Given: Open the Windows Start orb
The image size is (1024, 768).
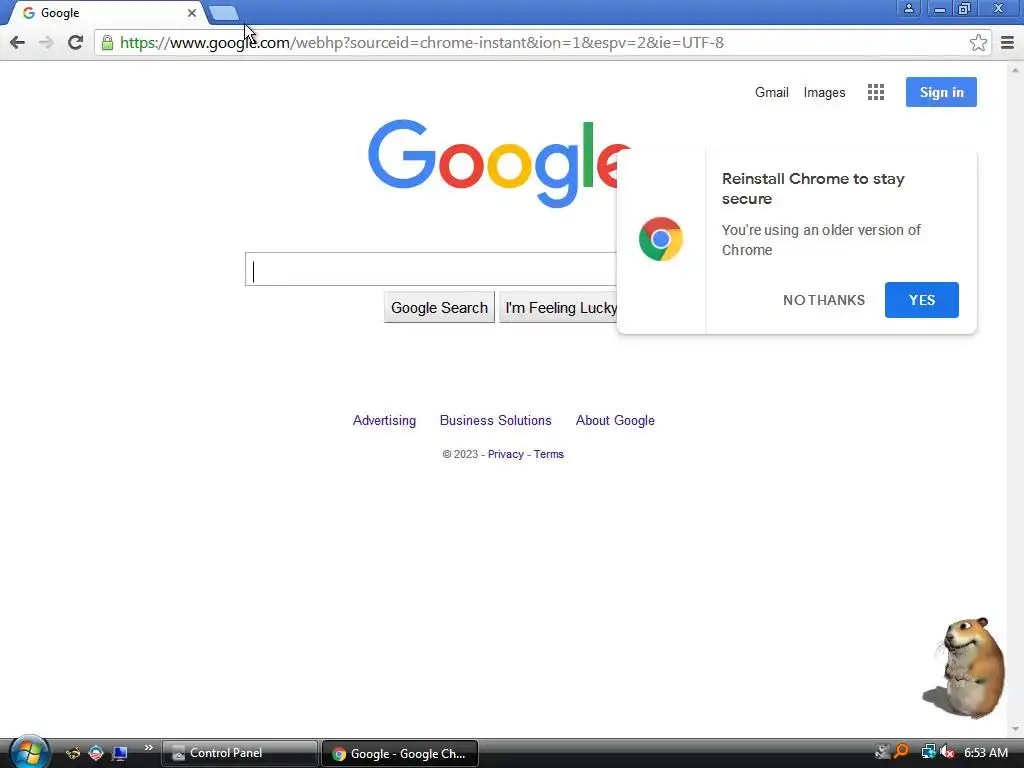Looking at the screenshot, I should [29, 752].
